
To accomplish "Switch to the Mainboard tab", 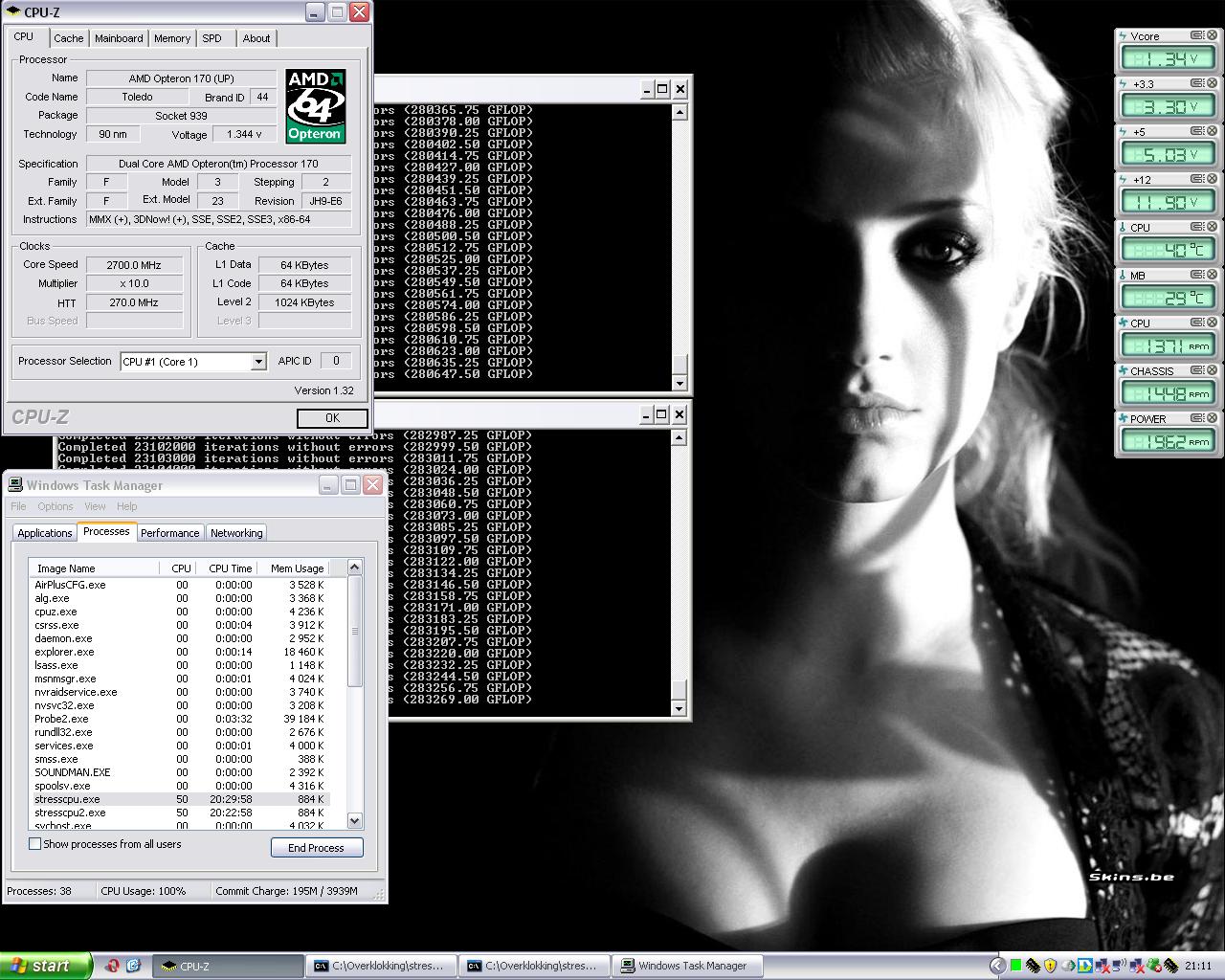I will point(119,38).
